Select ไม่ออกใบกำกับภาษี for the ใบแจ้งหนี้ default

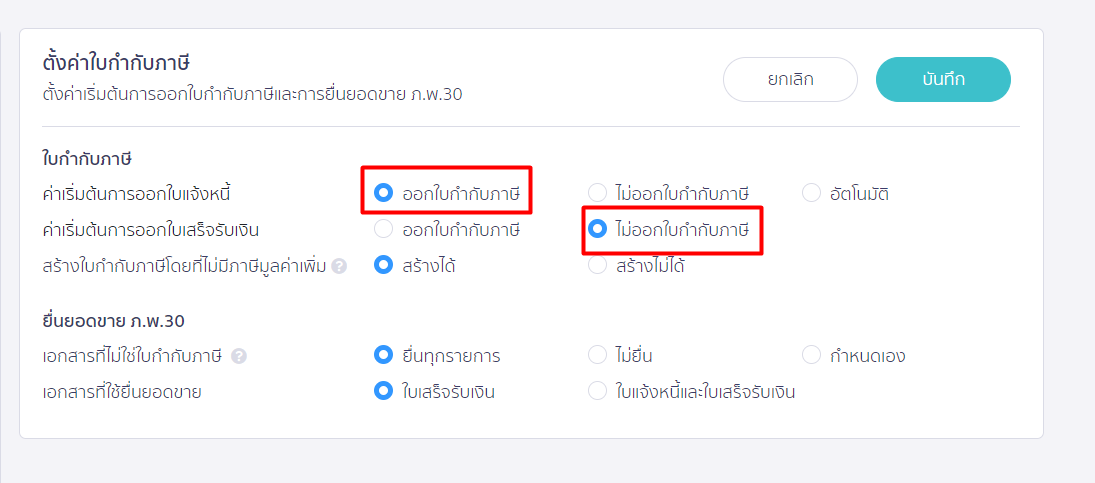tap(597, 193)
